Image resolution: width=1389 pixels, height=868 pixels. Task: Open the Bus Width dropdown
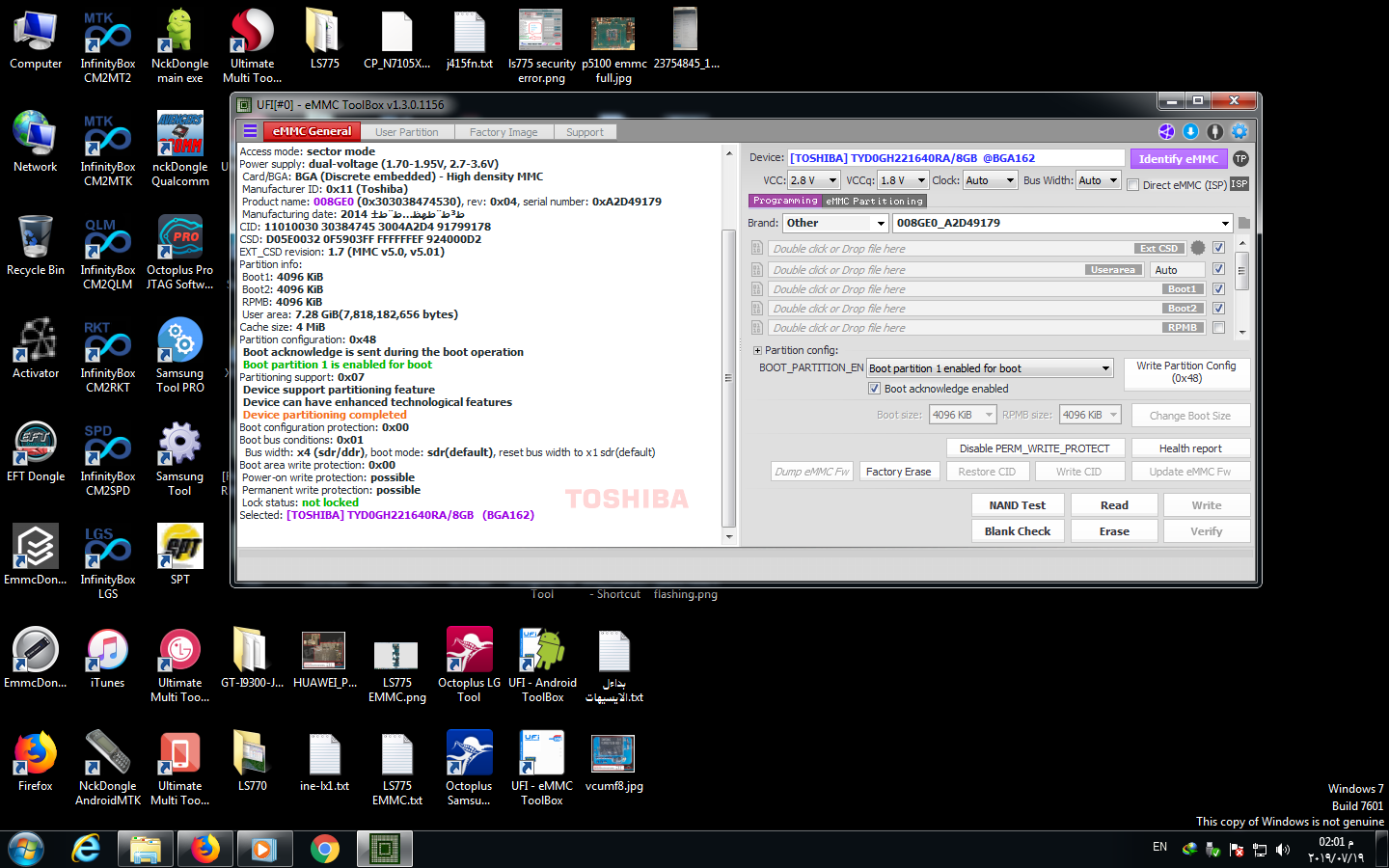(1098, 180)
